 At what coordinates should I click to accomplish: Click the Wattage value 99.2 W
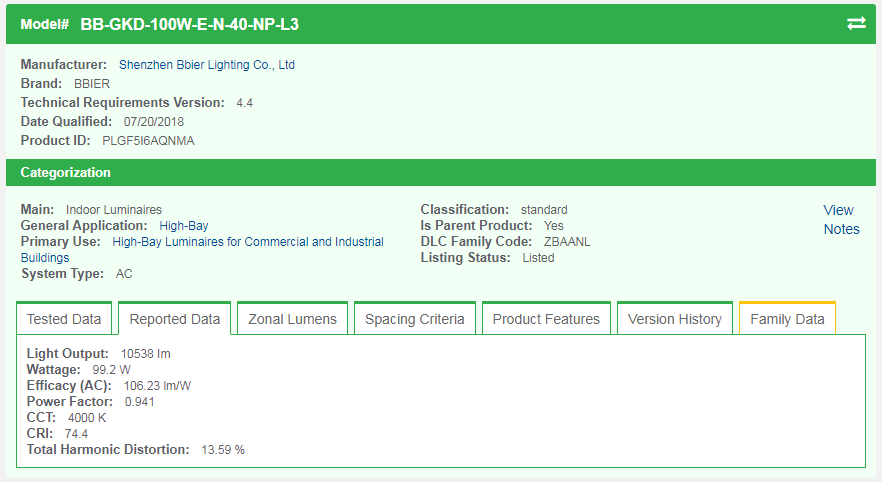111,370
